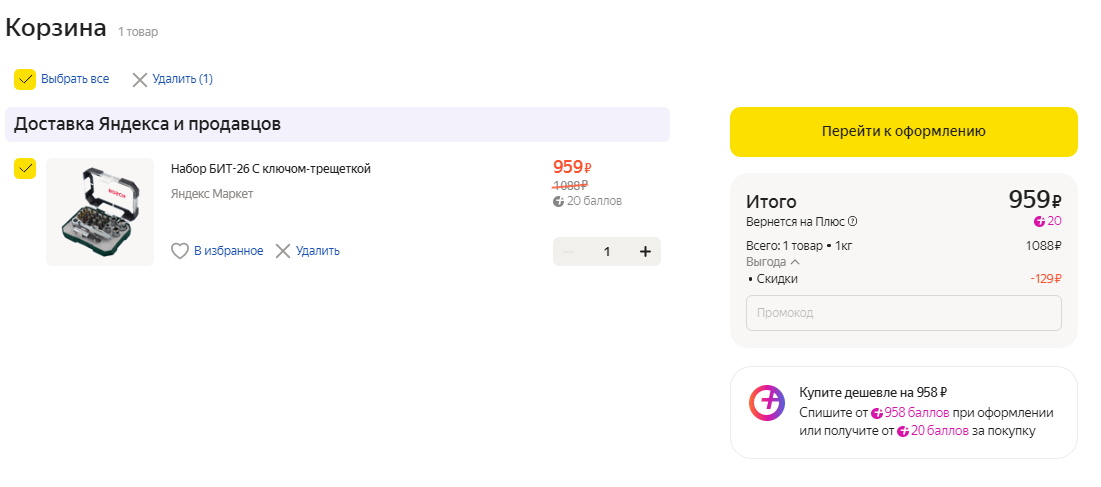Image resolution: width=1101 pixels, height=487 pixels.
Task: Click the Plus points icon by 20 баллов
Action: [x=559, y=201]
